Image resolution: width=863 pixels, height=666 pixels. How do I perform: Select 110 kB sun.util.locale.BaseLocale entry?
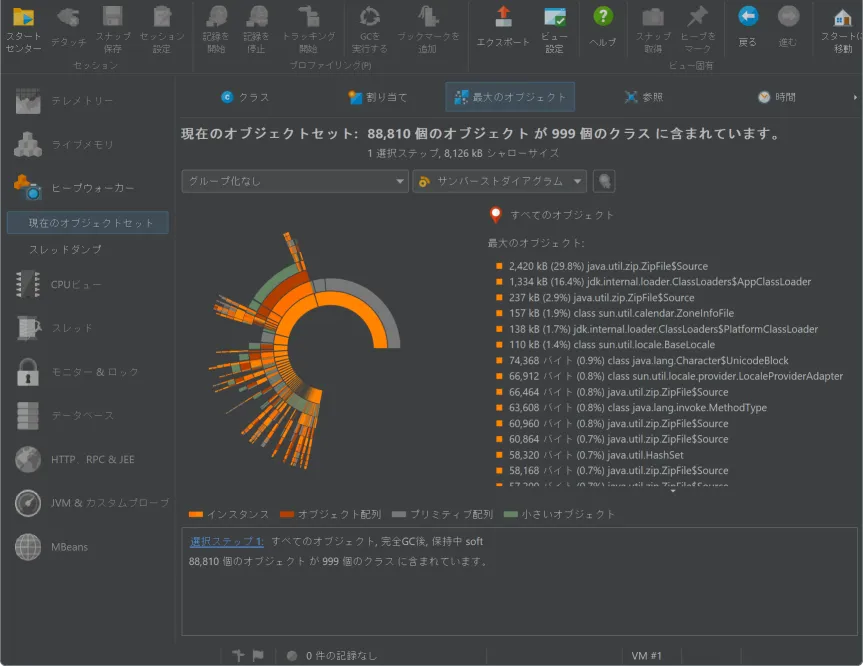coord(605,345)
